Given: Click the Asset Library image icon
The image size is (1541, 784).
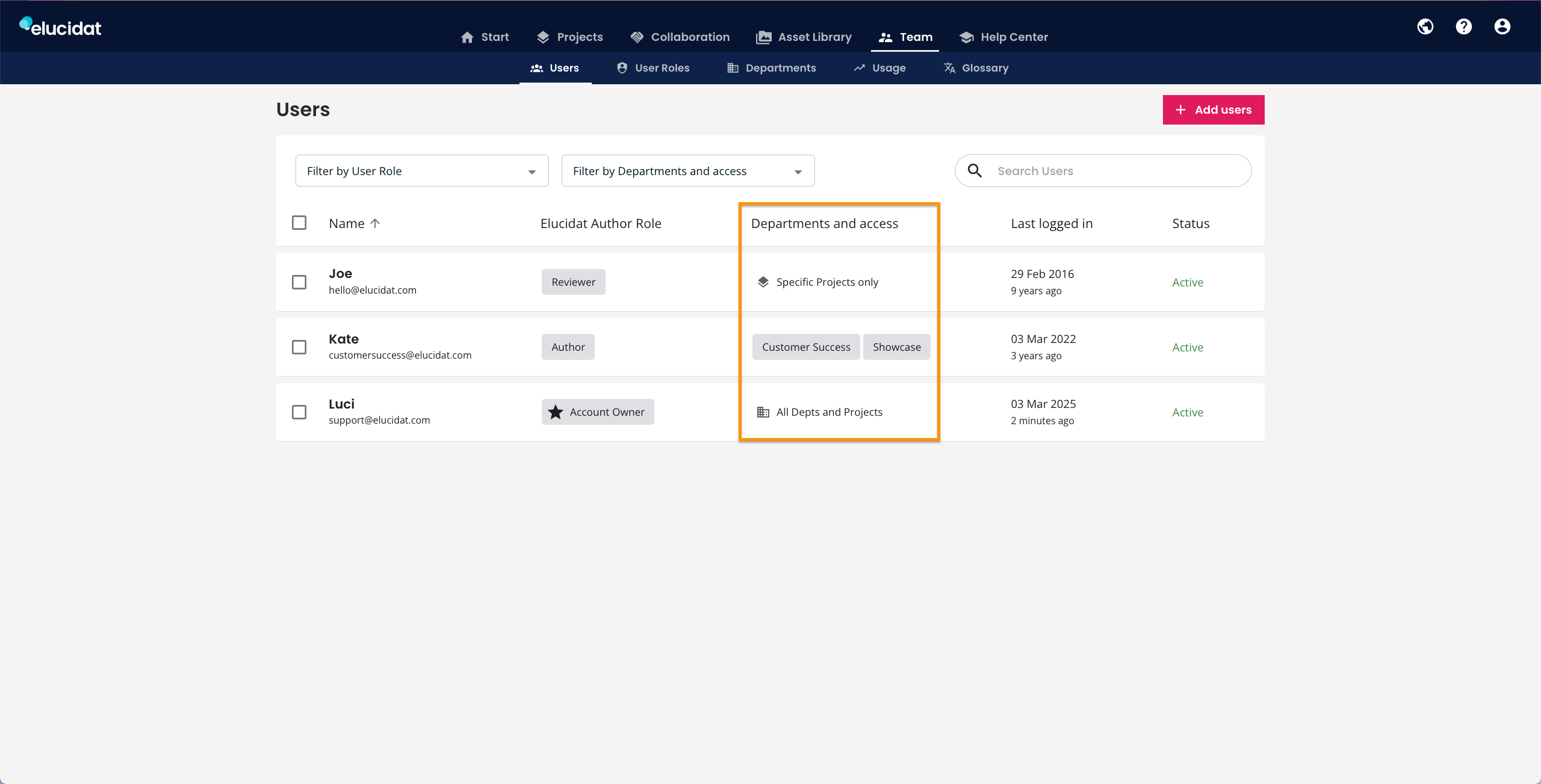Looking at the screenshot, I should (763, 37).
